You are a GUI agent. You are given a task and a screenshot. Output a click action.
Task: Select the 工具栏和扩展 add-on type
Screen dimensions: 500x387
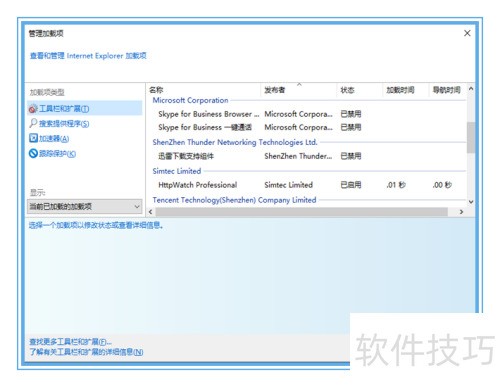coord(85,108)
